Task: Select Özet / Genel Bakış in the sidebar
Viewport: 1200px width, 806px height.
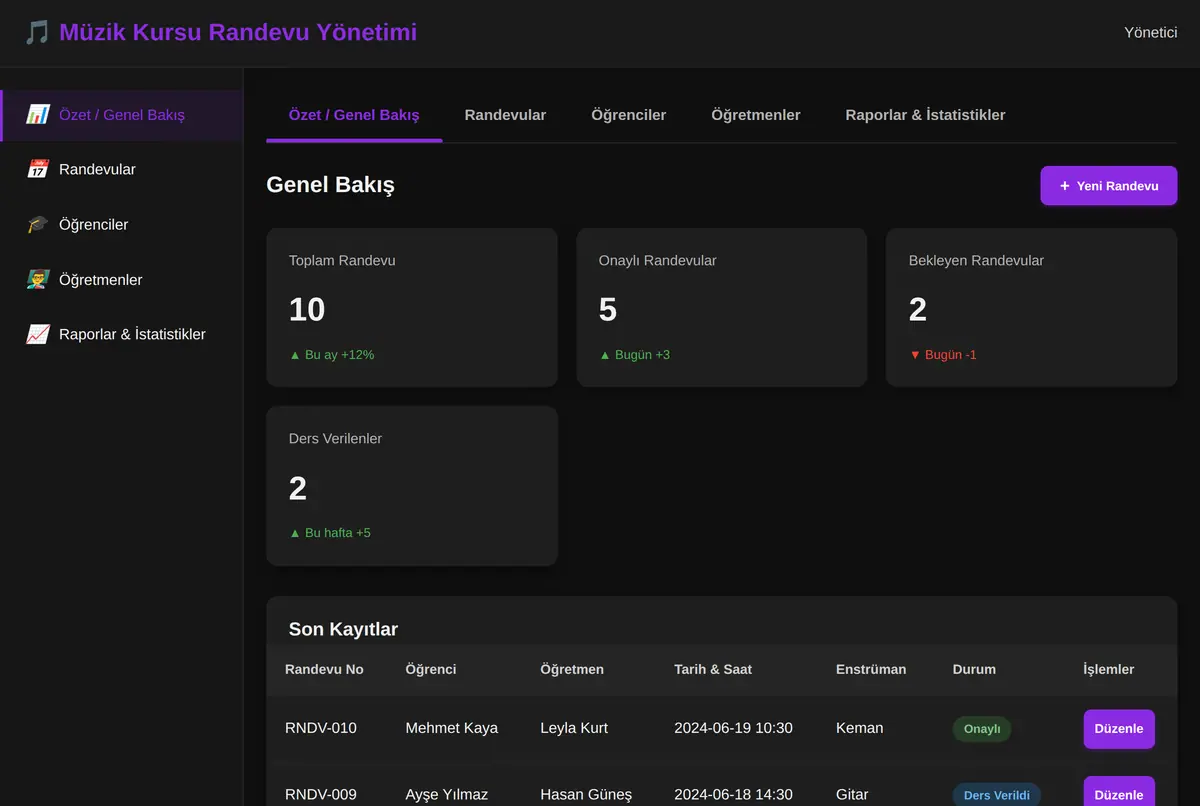Action: pyautogui.click(x=121, y=115)
